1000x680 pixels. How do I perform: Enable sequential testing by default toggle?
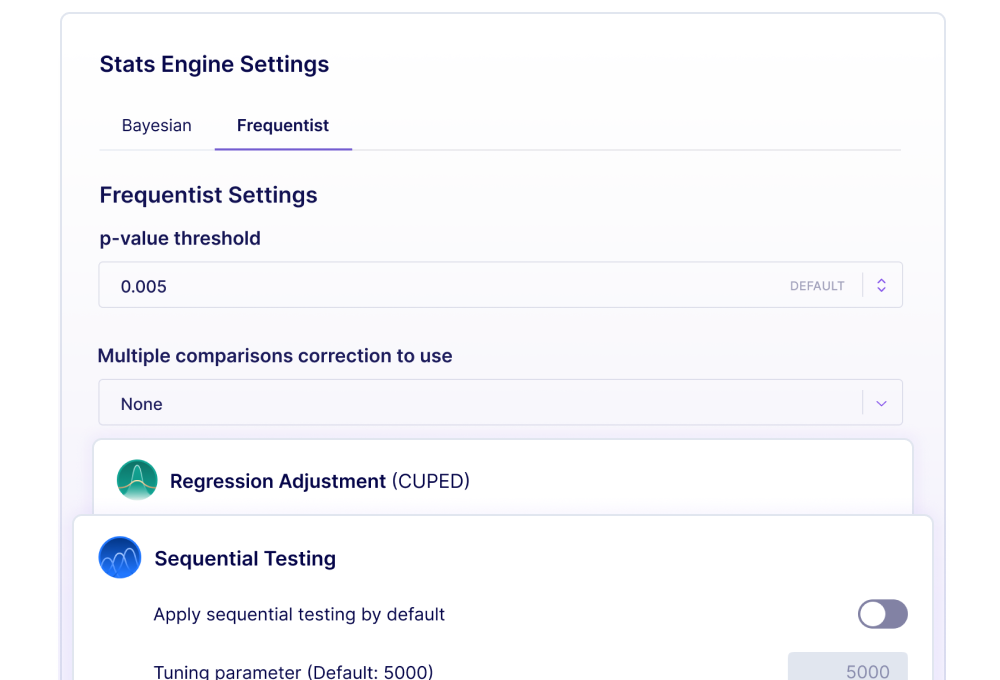(882, 614)
